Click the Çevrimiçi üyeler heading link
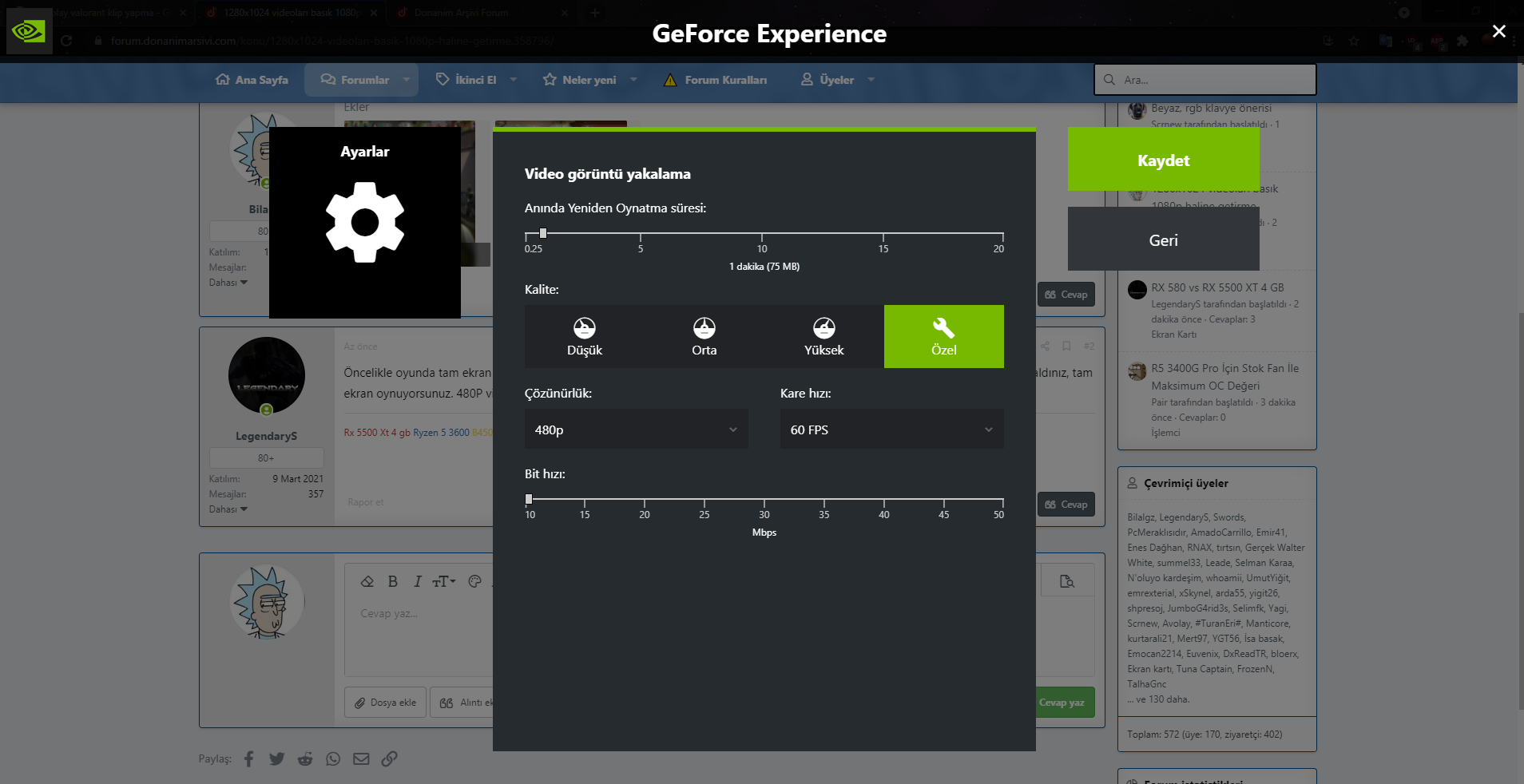The width and height of the screenshot is (1524, 784). [1186, 483]
